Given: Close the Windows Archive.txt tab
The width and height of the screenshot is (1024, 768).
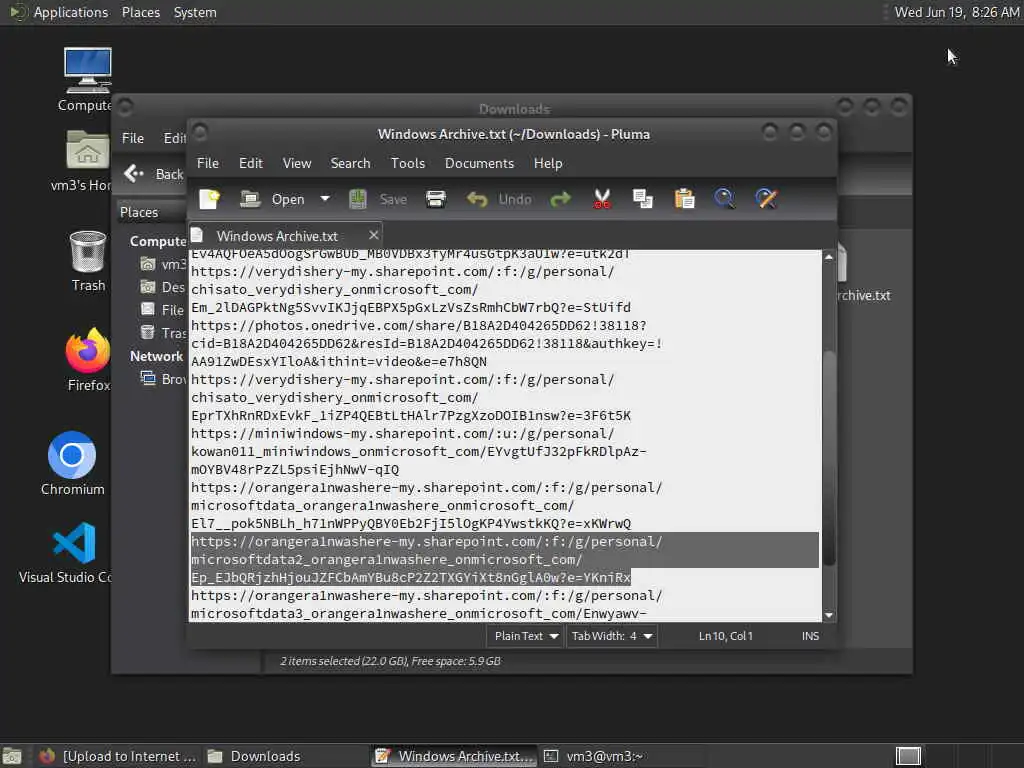Looking at the screenshot, I should tap(374, 235).
